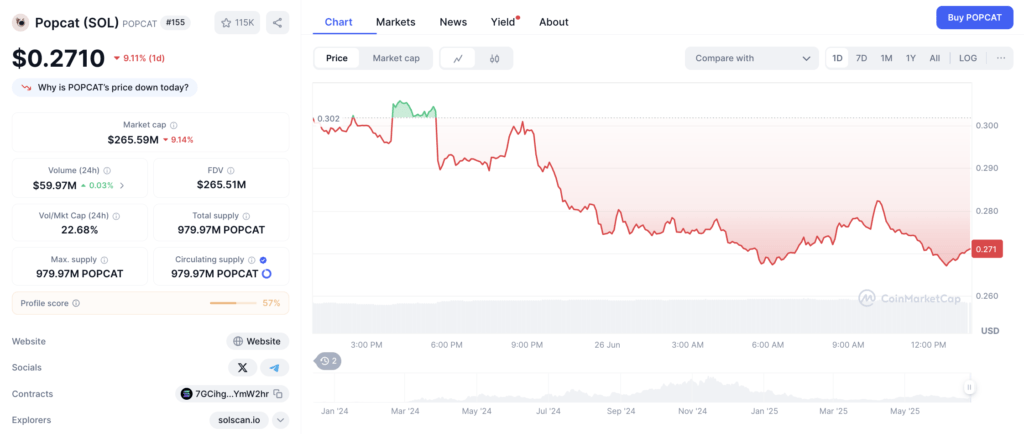Open the News tab
This screenshot has height=434, width=1024.
[x=453, y=22]
